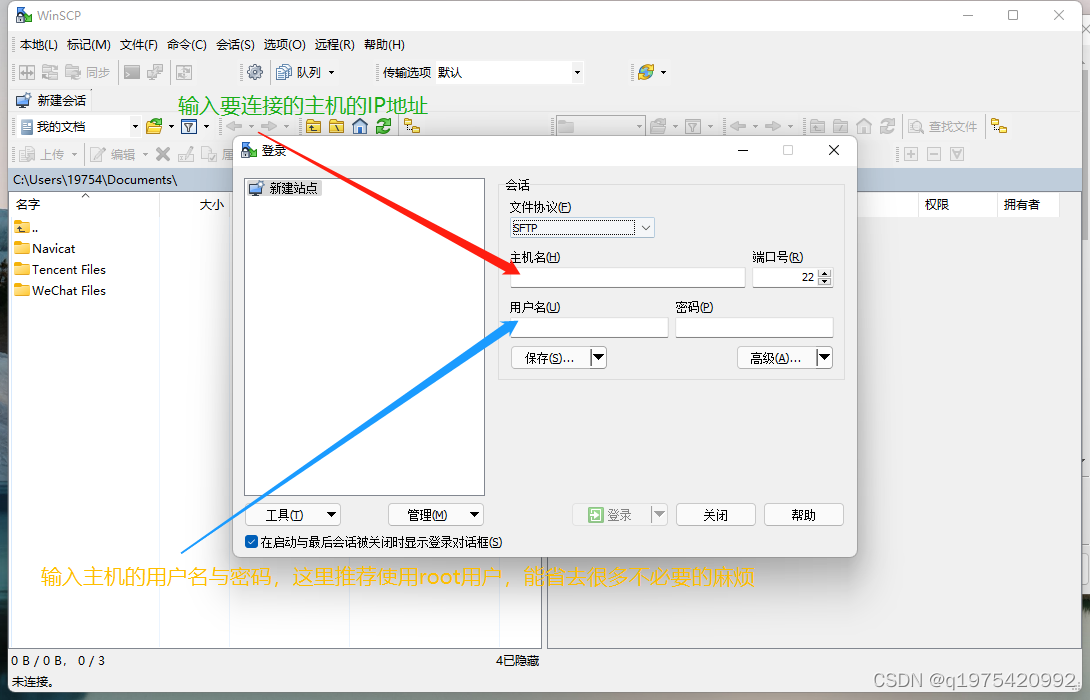Open the 工具 tools dropdown button
This screenshot has height=700, width=1090.
click(x=293, y=515)
